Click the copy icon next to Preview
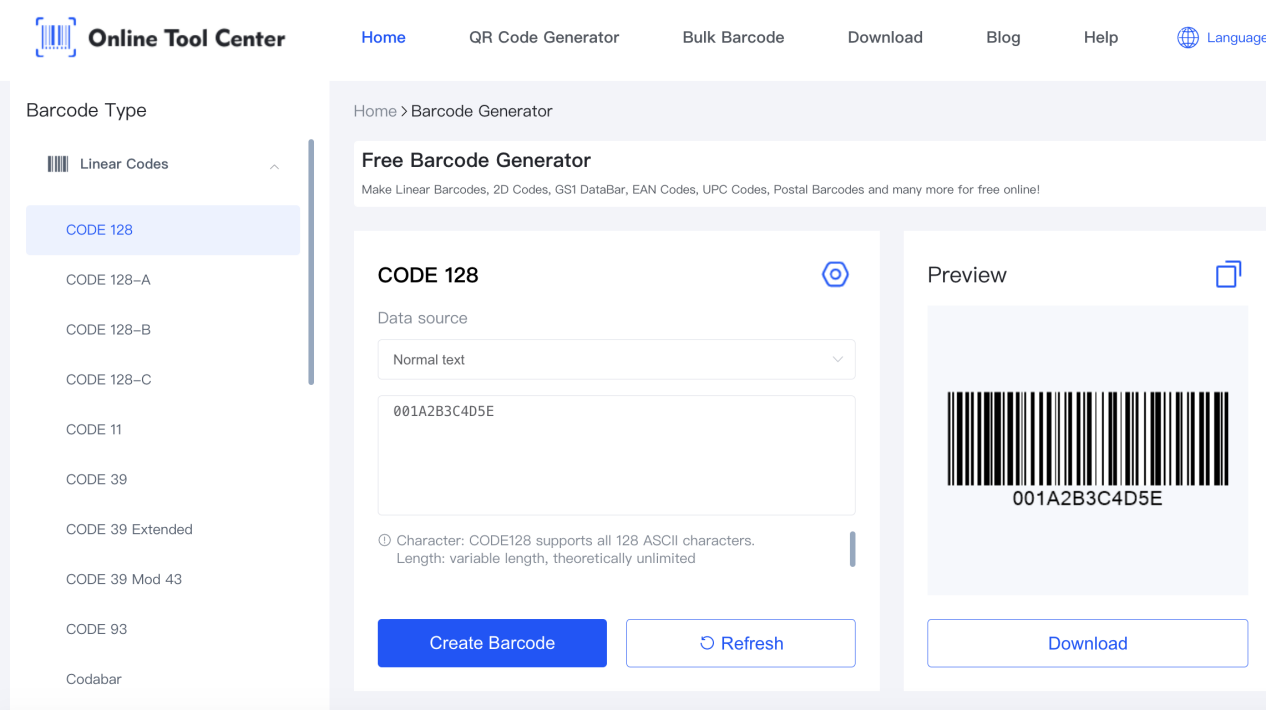The width and height of the screenshot is (1266, 710). (x=1228, y=273)
